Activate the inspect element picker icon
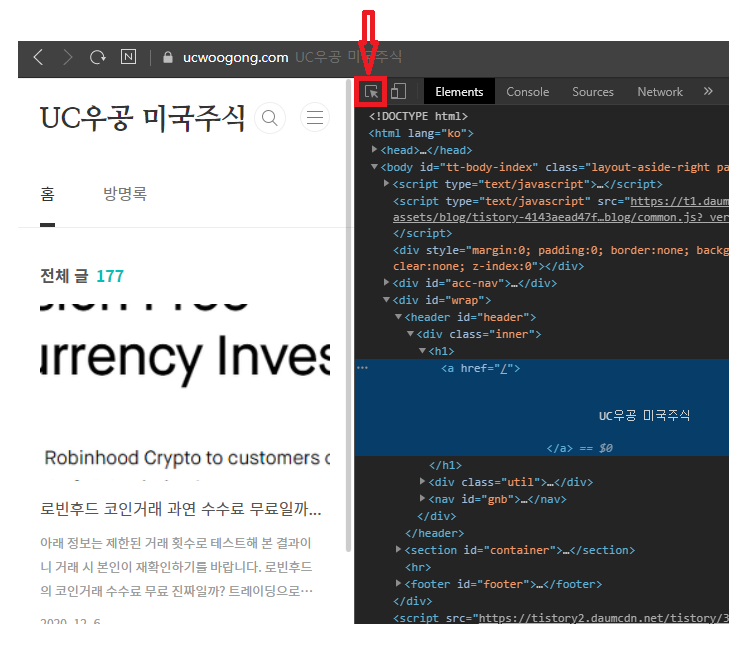The width and height of the screenshot is (750, 646). click(371, 91)
